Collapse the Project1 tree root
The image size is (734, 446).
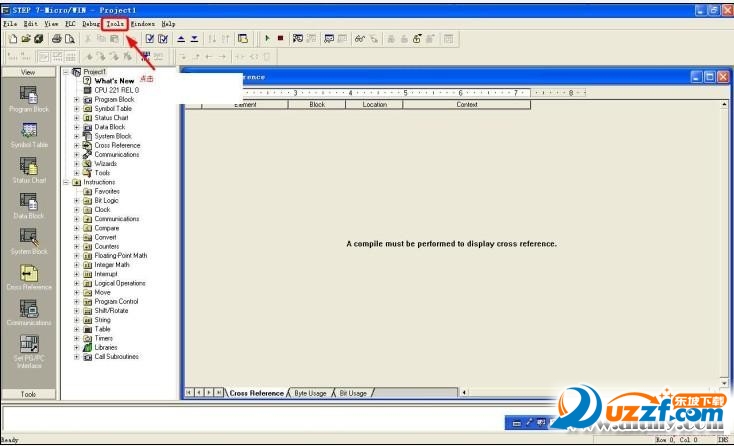[x=66, y=72]
